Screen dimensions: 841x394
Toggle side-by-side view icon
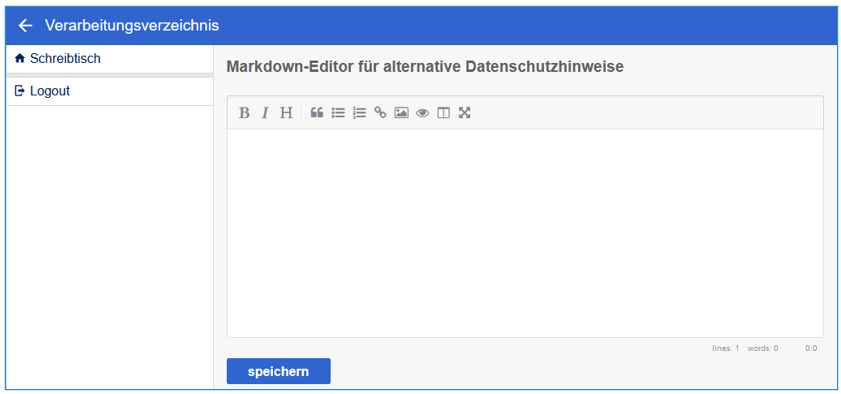[444, 113]
